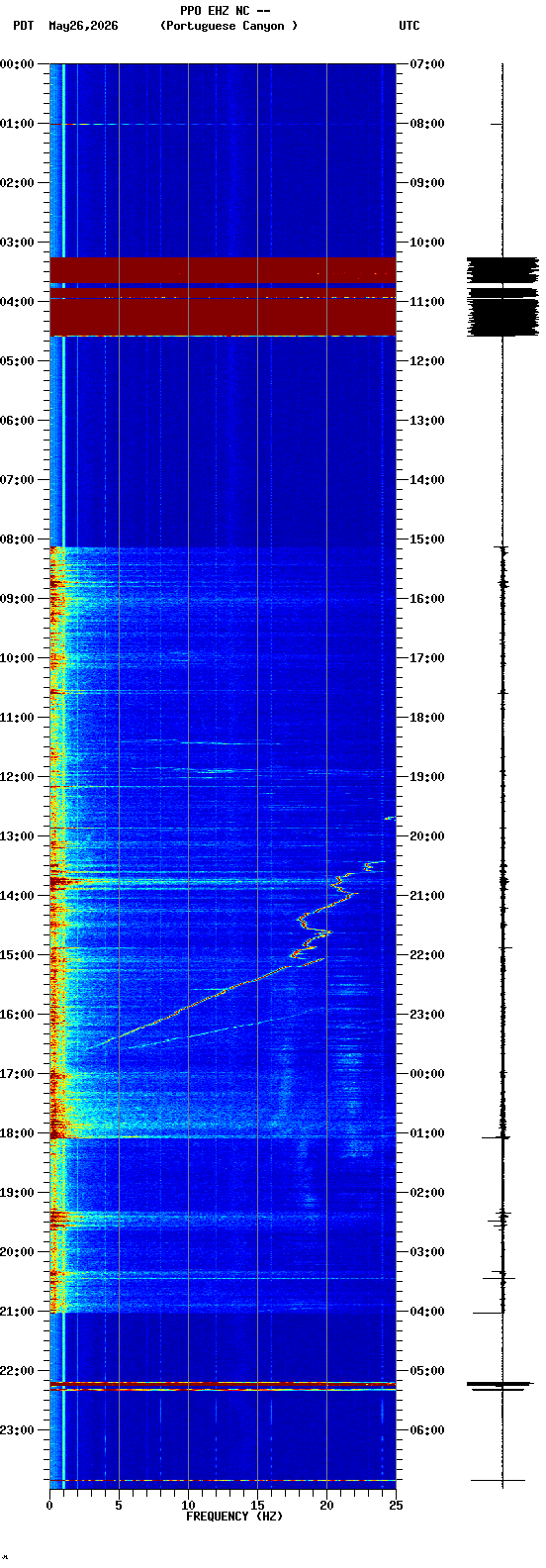This screenshot has height=1568, width=546.
Task: Click the UTC axis '22:00' label
Action: [x=427, y=955]
